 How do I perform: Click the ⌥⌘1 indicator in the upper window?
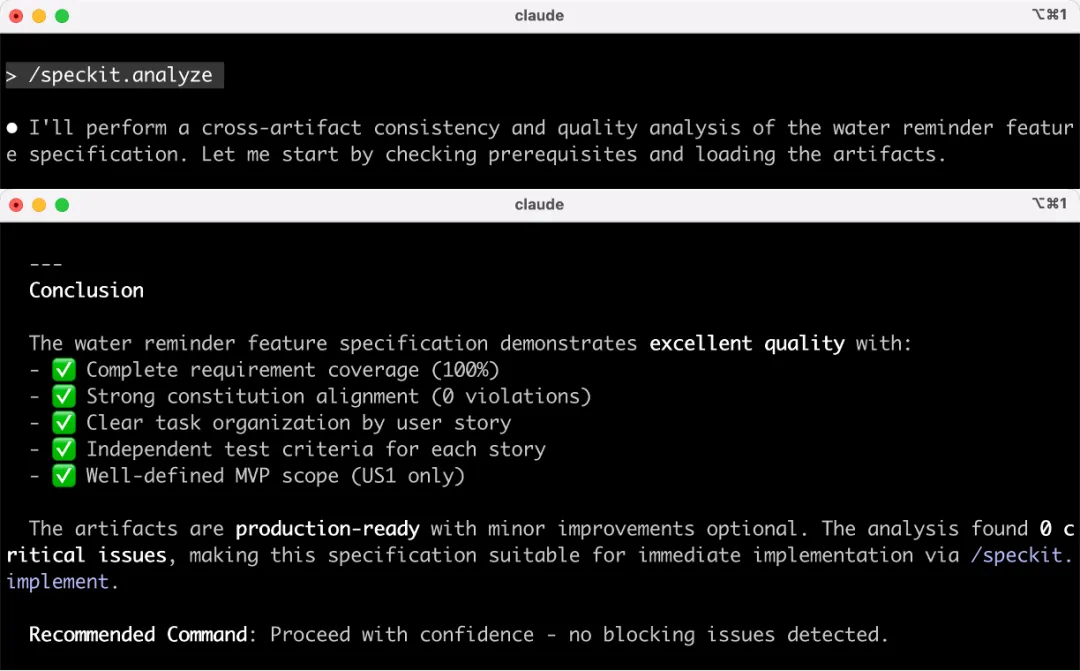click(x=1049, y=15)
